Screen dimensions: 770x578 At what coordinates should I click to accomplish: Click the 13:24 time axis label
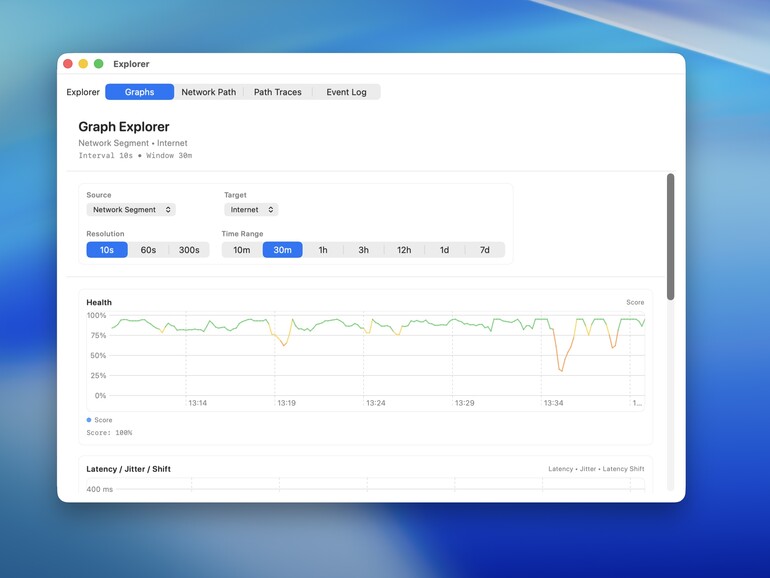[376, 403]
